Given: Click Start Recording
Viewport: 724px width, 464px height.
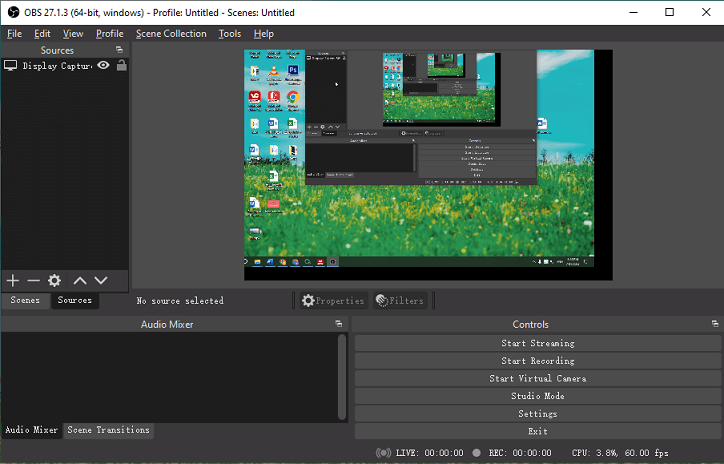Looking at the screenshot, I should pos(538,361).
